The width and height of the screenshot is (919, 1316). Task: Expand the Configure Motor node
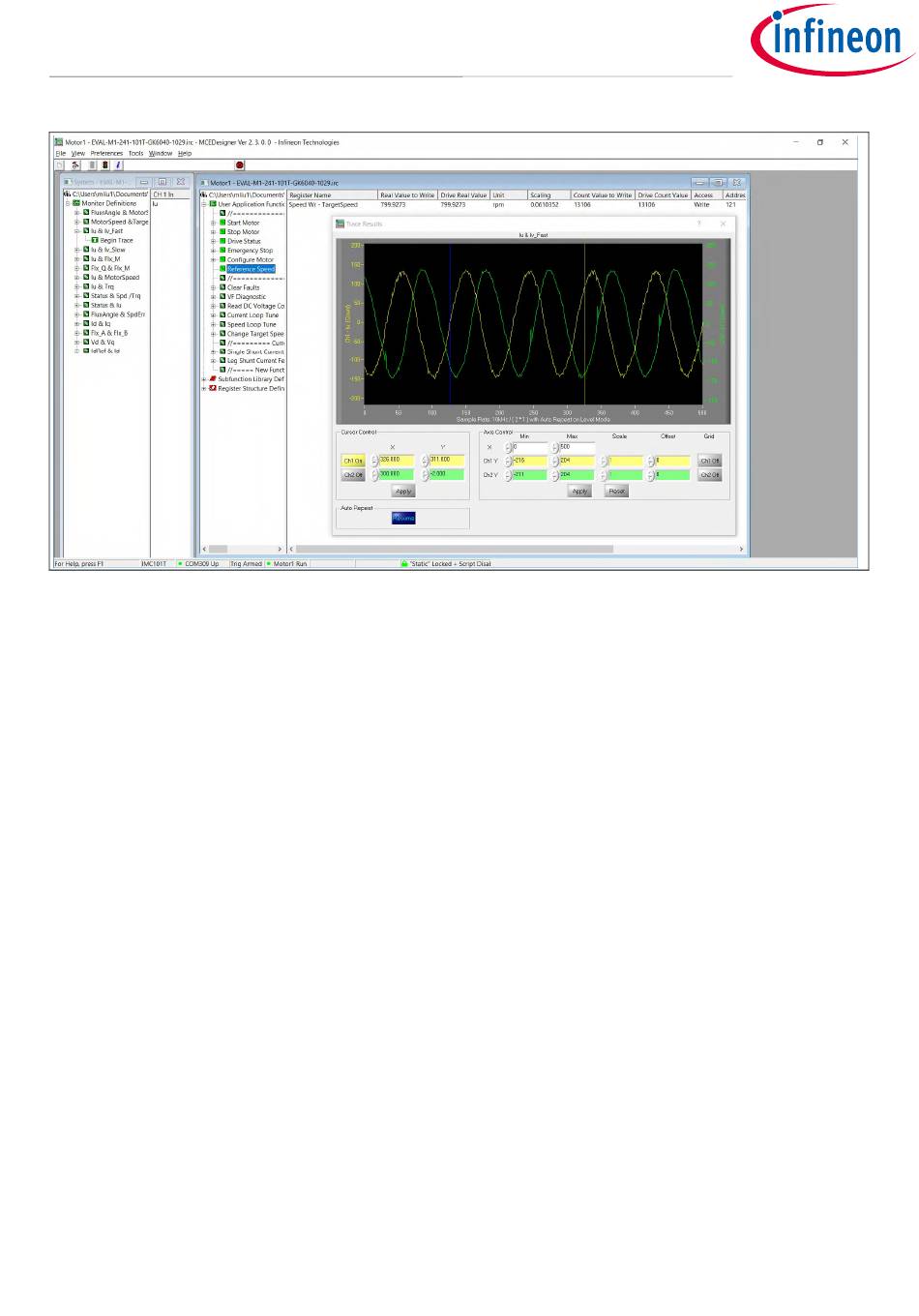click(x=214, y=259)
